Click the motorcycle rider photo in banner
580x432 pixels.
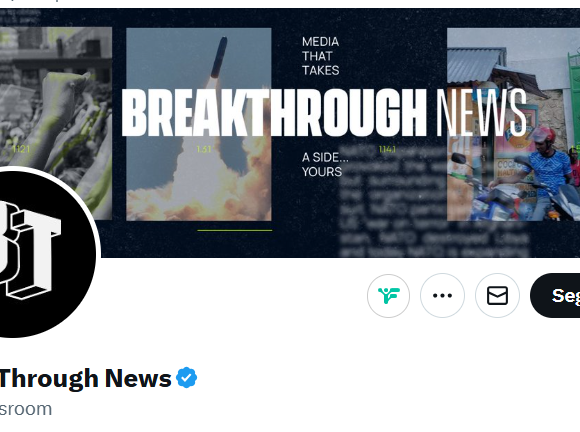(x=513, y=124)
